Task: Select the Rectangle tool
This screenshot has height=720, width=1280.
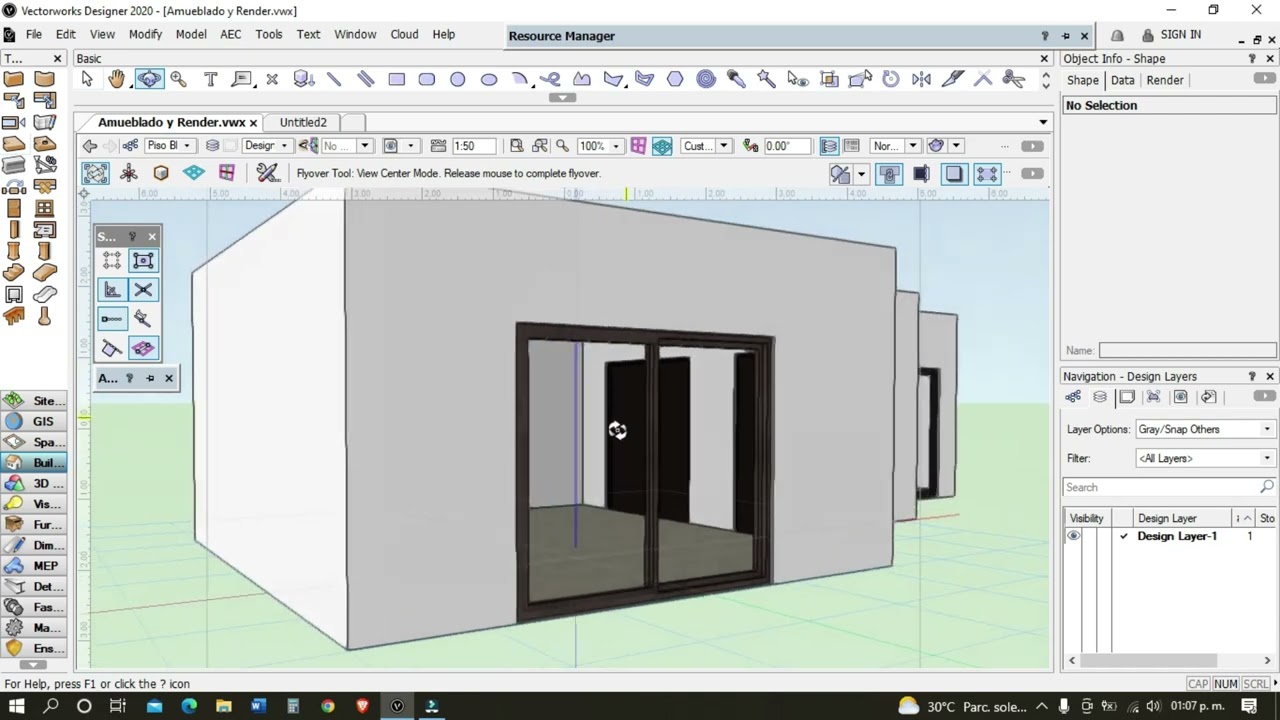Action: pos(396,79)
